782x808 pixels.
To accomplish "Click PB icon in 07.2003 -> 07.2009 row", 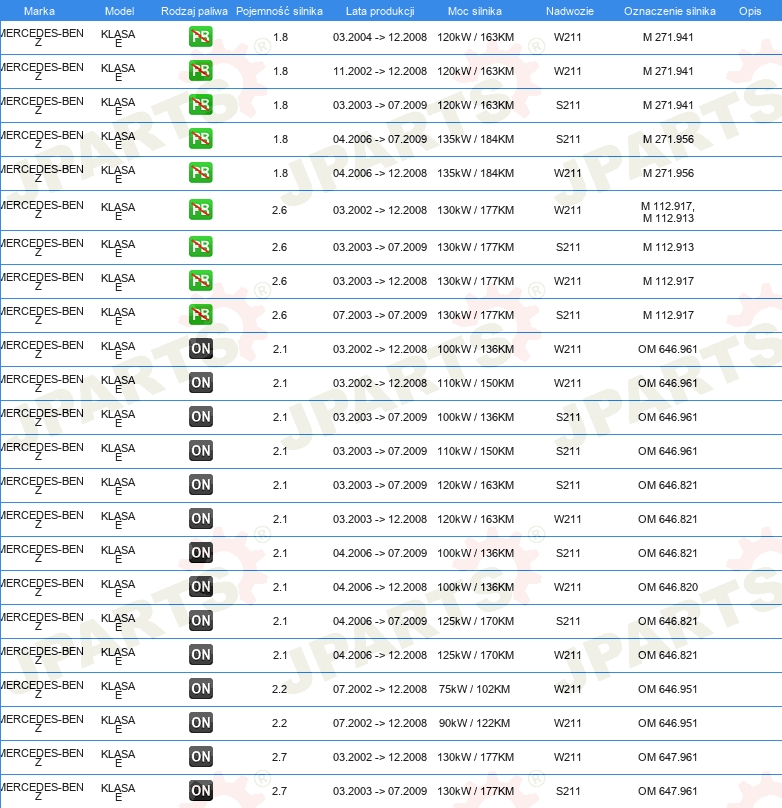I will [200, 315].
